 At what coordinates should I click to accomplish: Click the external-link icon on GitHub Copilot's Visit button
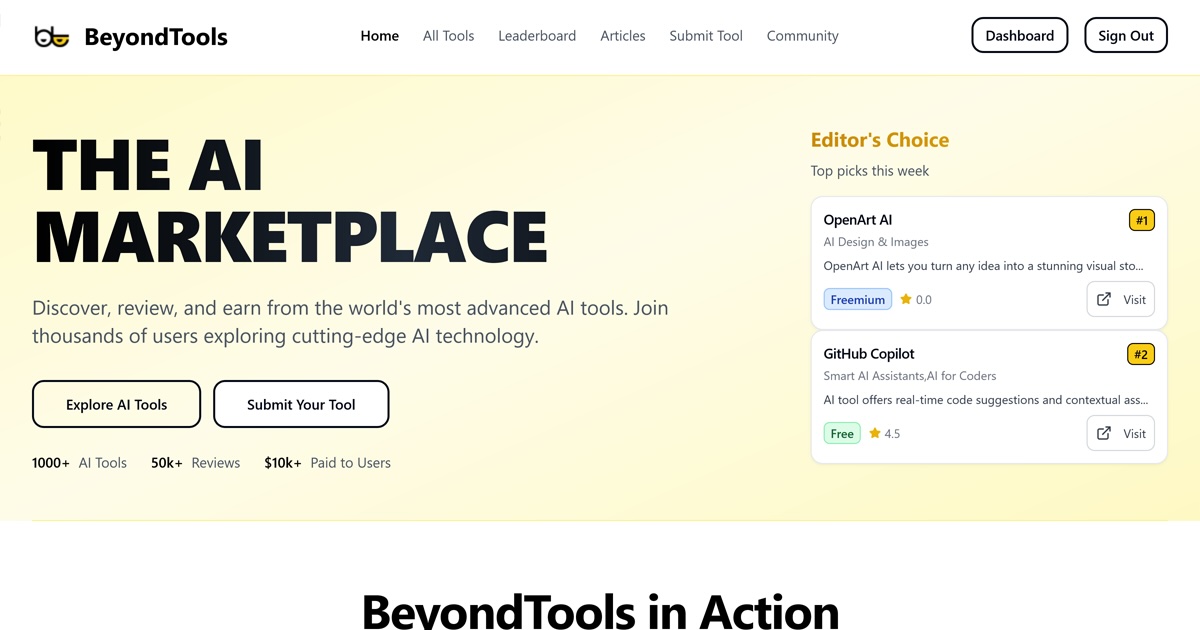(1104, 433)
